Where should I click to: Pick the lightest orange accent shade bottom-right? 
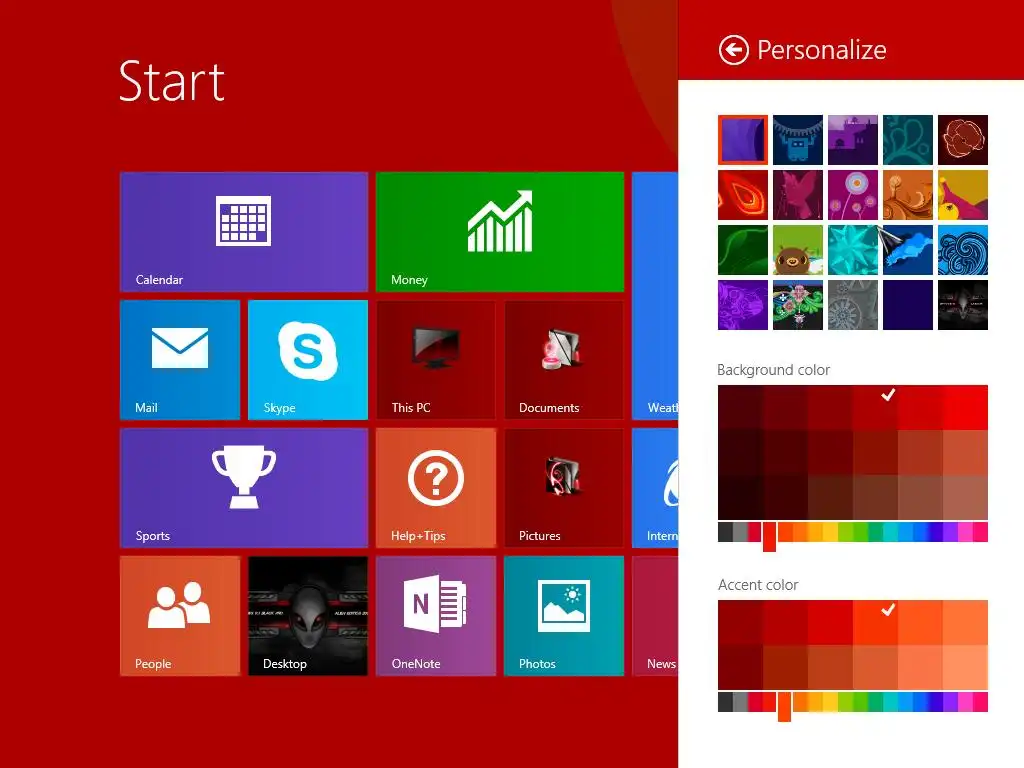click(x=965, y=667)
